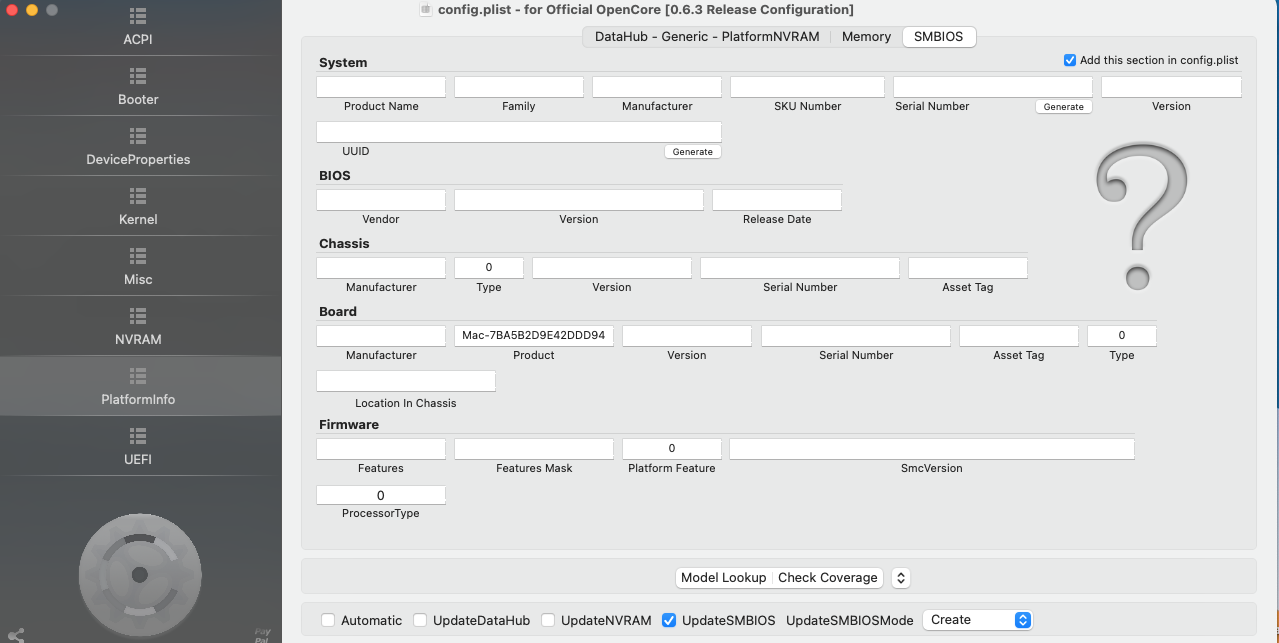Viewport: 1279px width, 643px height.
Task: Enable the UpdateNVRAM checkbox
Action: pos(548,620)
